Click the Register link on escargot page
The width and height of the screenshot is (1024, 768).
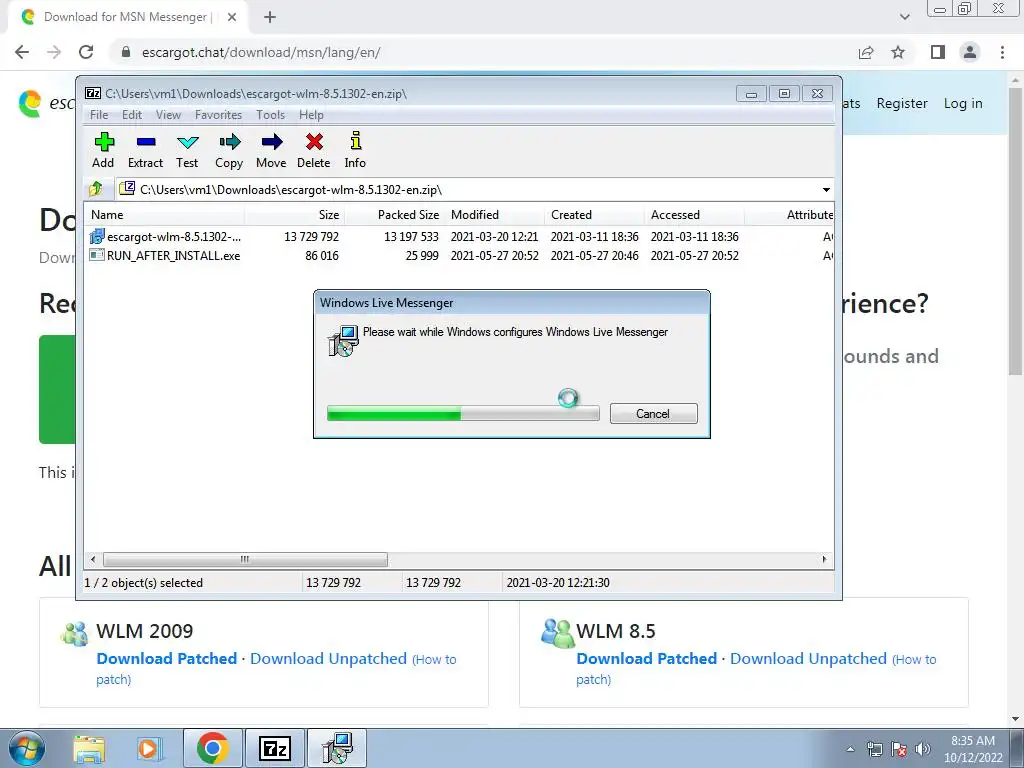pos(902,103)
